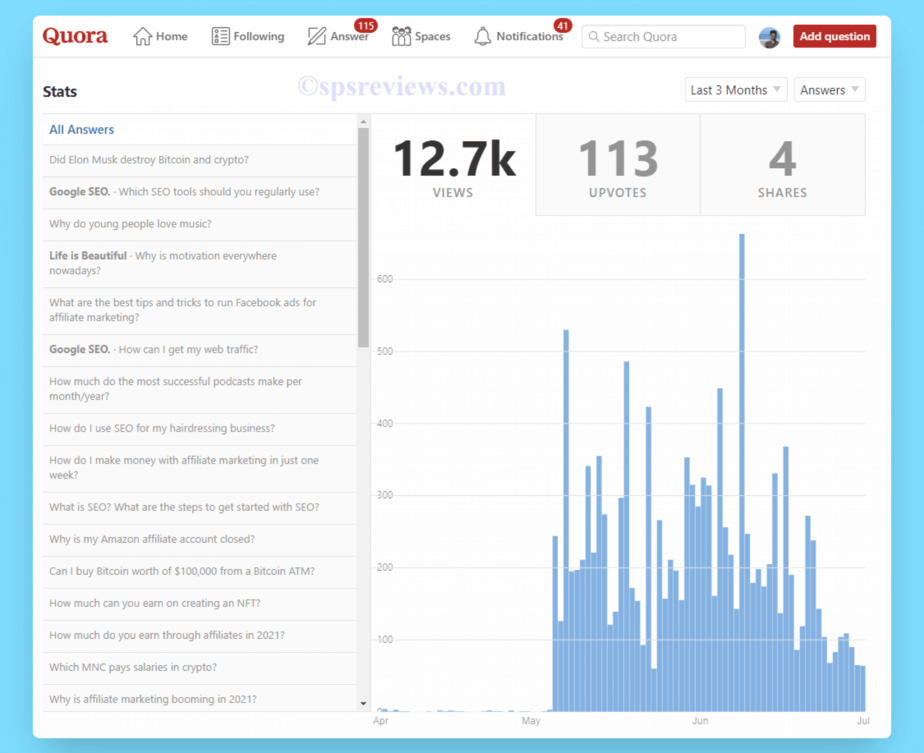924x753 pixels.
Task: Click the answers list scroll-up arrow
Action: (363, 122)
